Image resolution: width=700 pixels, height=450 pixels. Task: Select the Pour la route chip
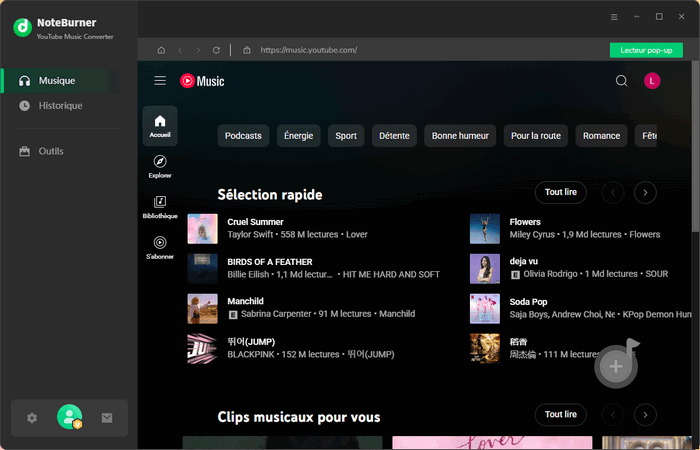click(x=536, y=136)
